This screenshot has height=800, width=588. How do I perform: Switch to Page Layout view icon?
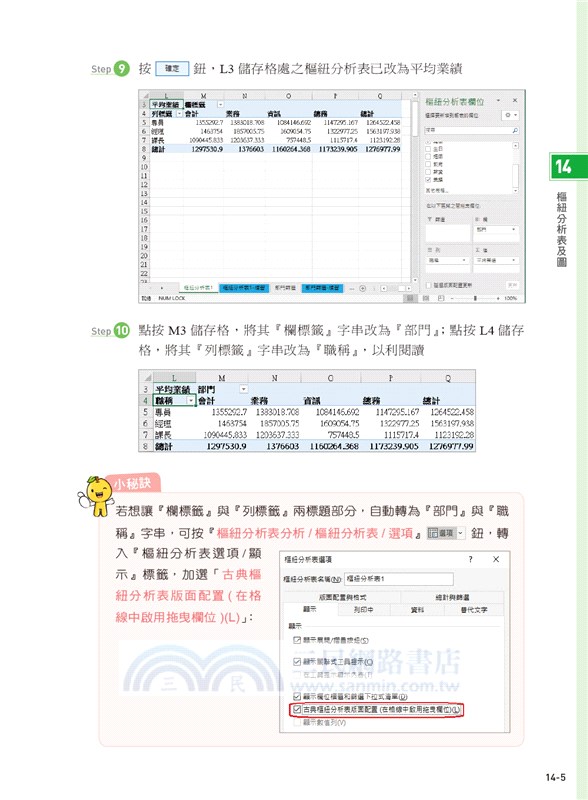click(x=426, y=298)
